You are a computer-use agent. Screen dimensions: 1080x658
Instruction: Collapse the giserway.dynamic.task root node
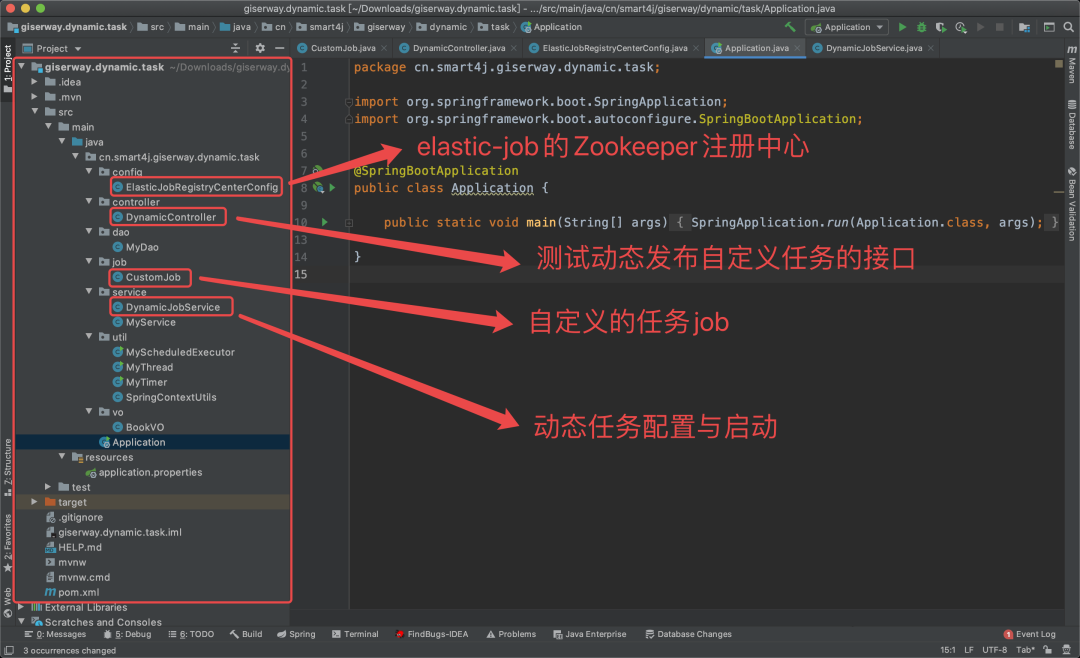pyautogui.click(x=22, y=67)
